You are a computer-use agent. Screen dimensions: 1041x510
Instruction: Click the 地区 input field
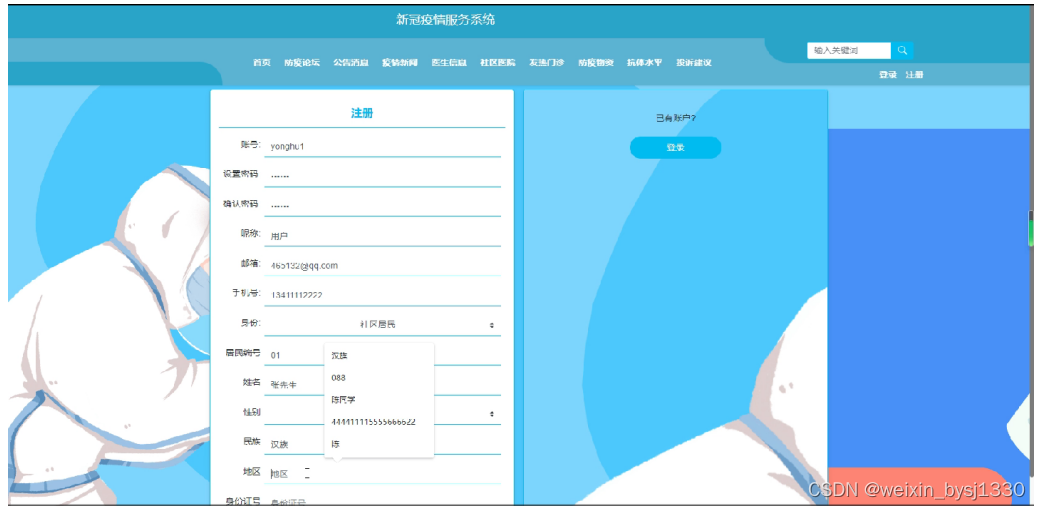(382, 473)
